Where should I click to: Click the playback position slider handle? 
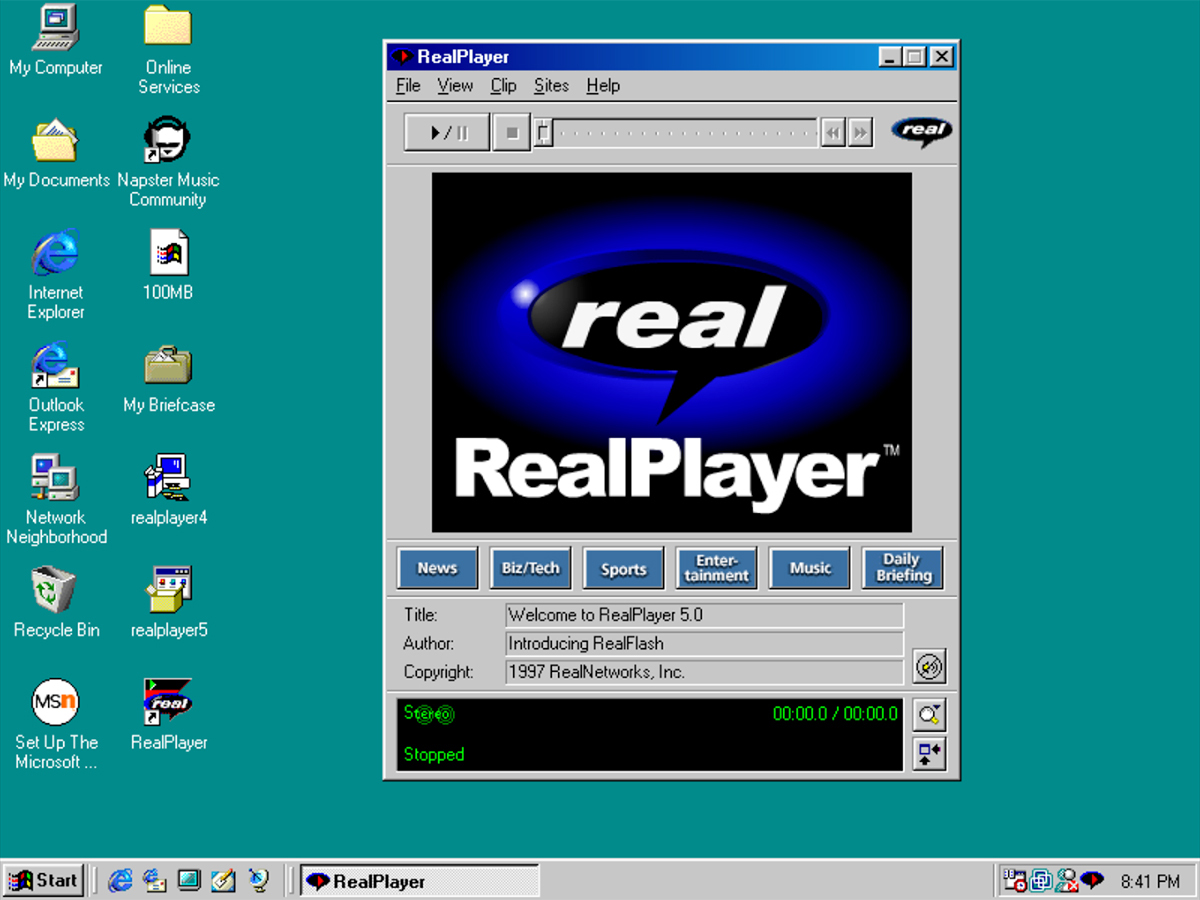click(543, 131)
